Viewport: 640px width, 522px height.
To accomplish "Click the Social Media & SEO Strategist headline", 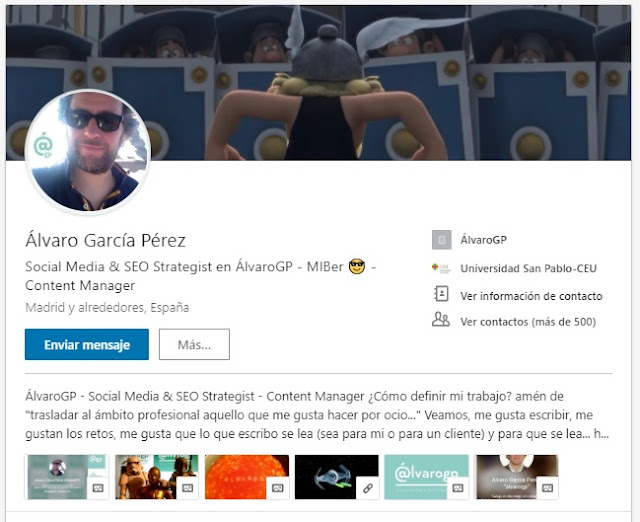I will point(200,276).
